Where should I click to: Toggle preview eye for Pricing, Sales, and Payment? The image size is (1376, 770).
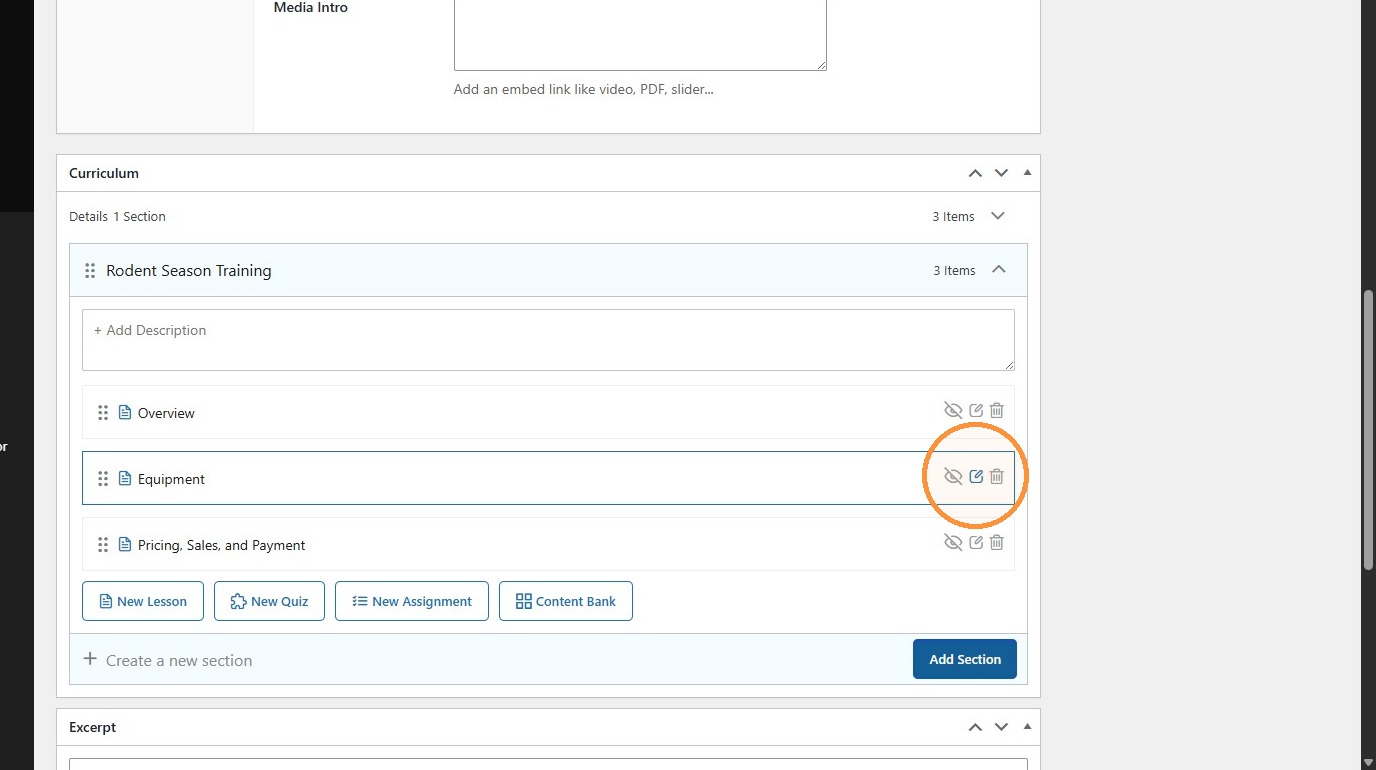tap(953, 543)
